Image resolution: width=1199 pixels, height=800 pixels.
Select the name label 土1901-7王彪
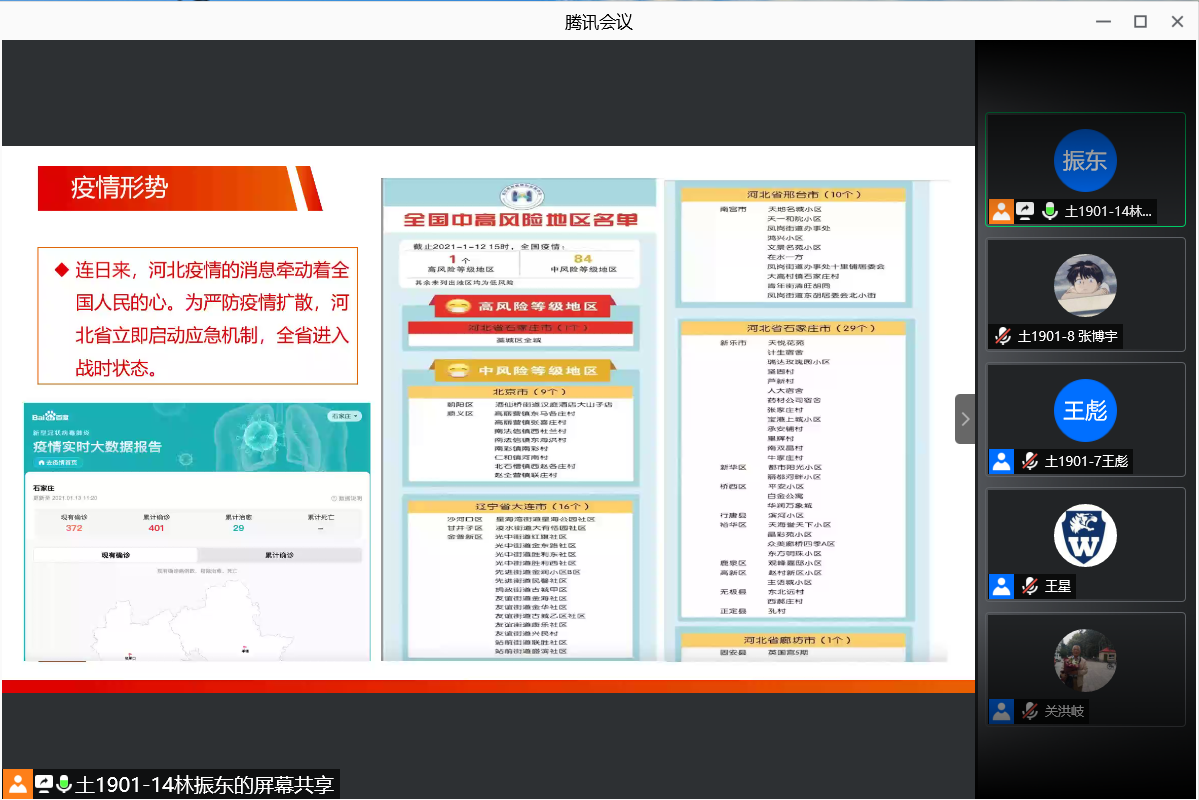(x=1087, y=461)
